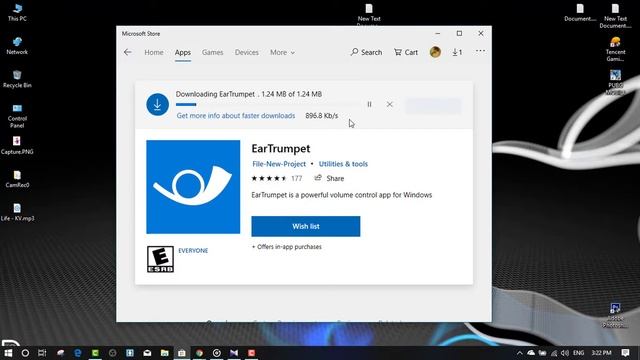Screen dimensions: 640x360
Task: Select the CamRec0 desktop file
Action: coord(17,180)
